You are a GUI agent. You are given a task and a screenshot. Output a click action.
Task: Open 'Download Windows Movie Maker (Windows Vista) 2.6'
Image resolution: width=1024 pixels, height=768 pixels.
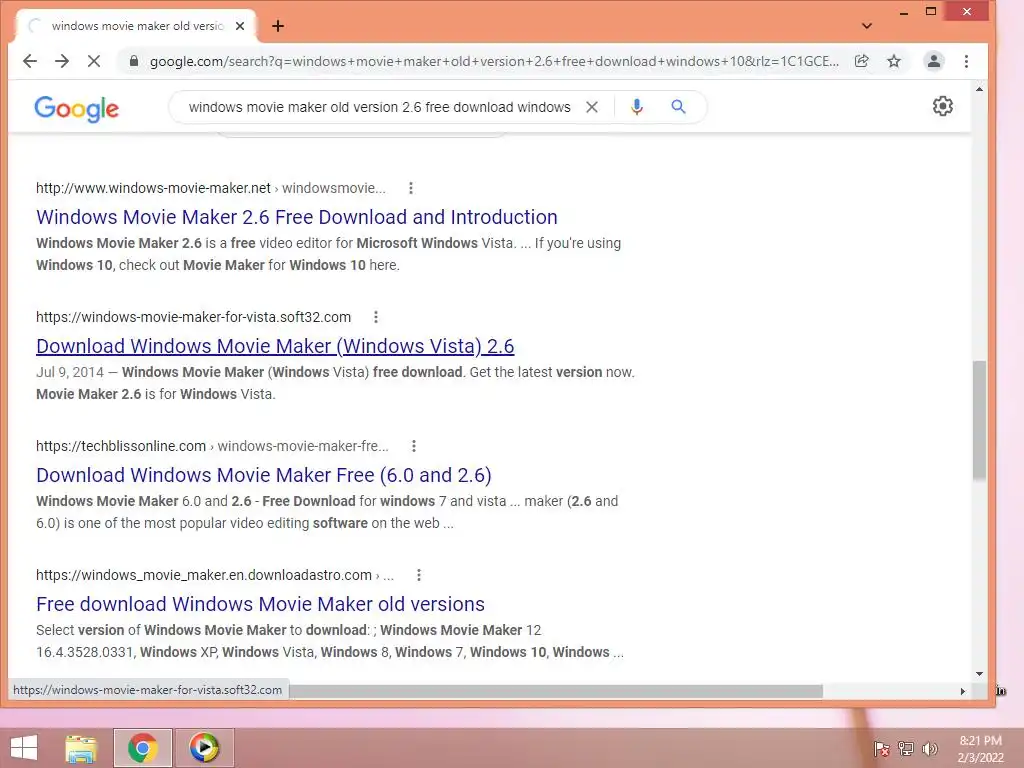click(x=275, y=346)
